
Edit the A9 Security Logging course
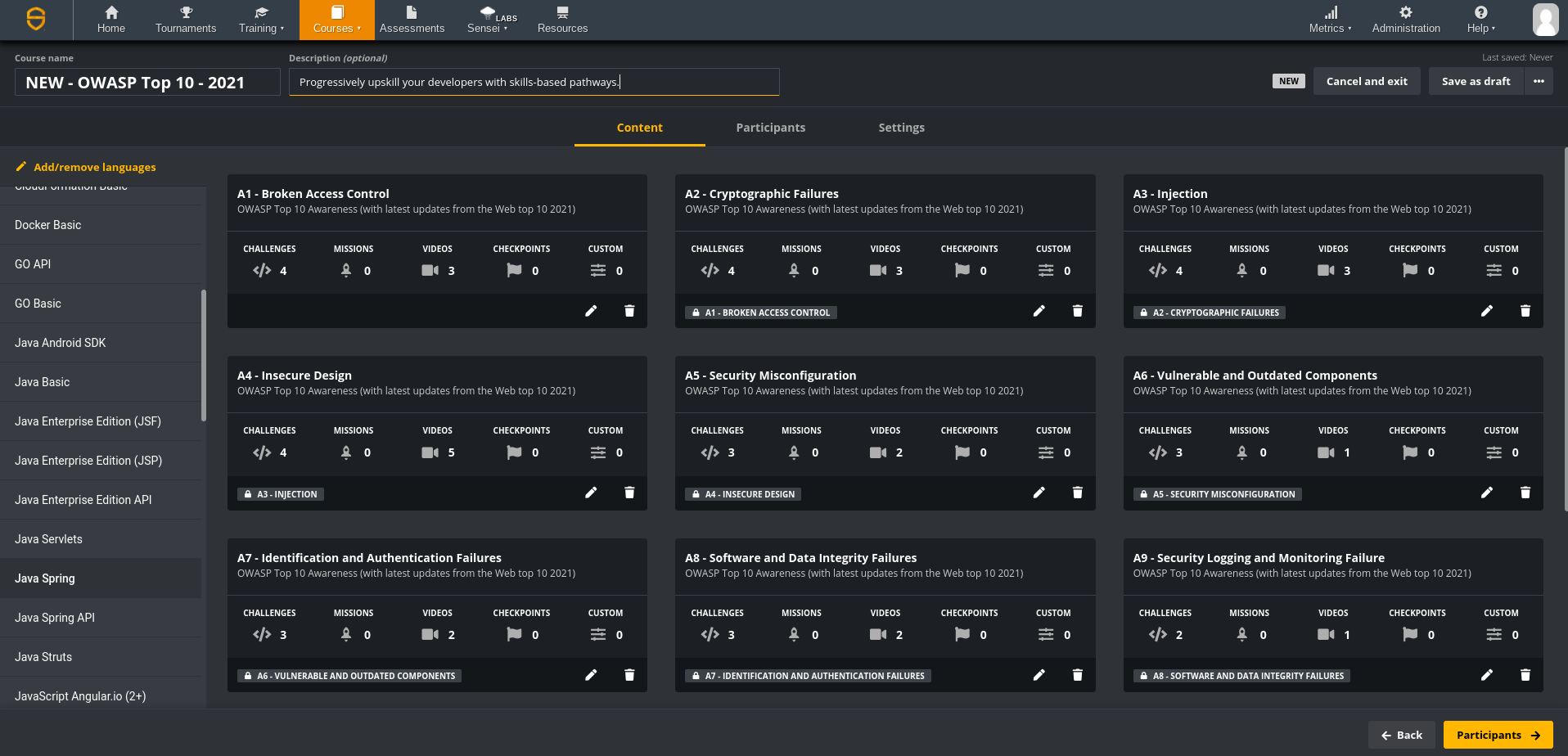(1487, 674)
